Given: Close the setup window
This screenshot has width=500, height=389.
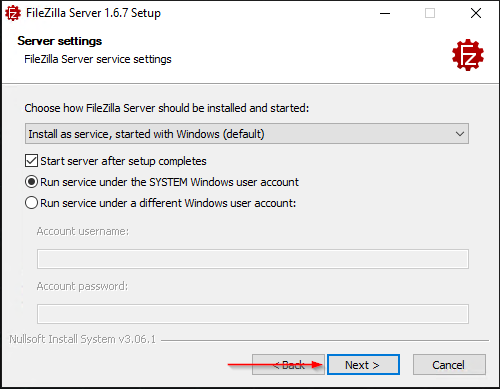Looking at the screenshot, I should pos(476,13).
